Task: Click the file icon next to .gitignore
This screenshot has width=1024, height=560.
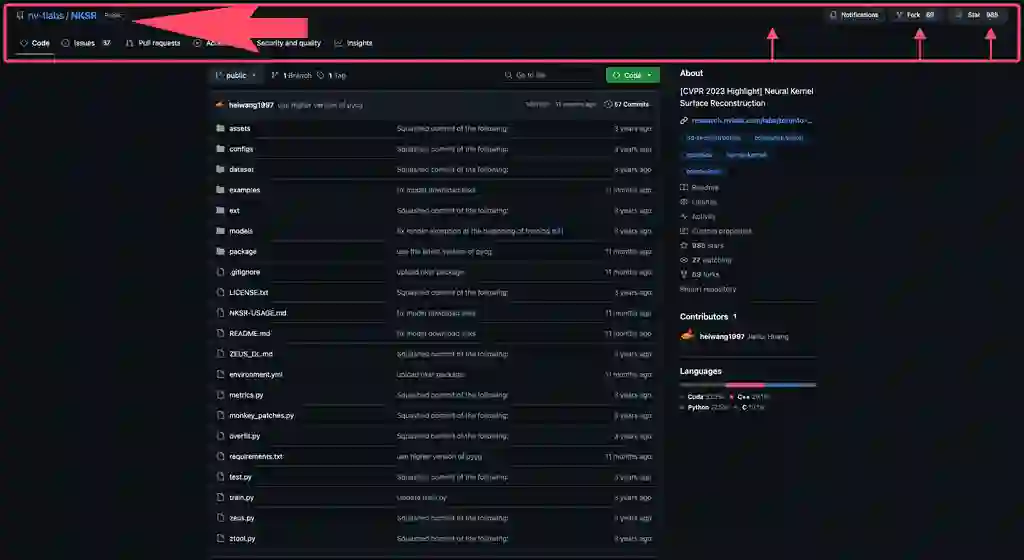Action: pyautogui.click(x=220, y=272)
